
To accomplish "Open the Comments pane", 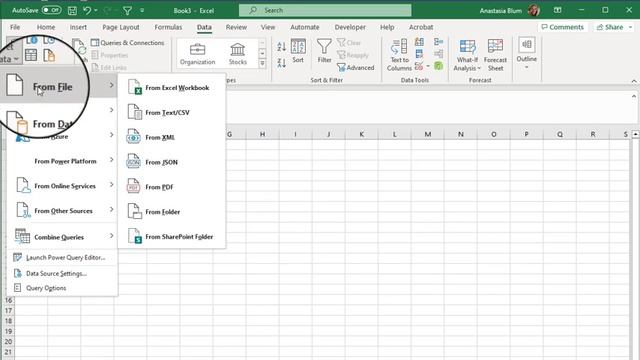I will tap(562, 27).
